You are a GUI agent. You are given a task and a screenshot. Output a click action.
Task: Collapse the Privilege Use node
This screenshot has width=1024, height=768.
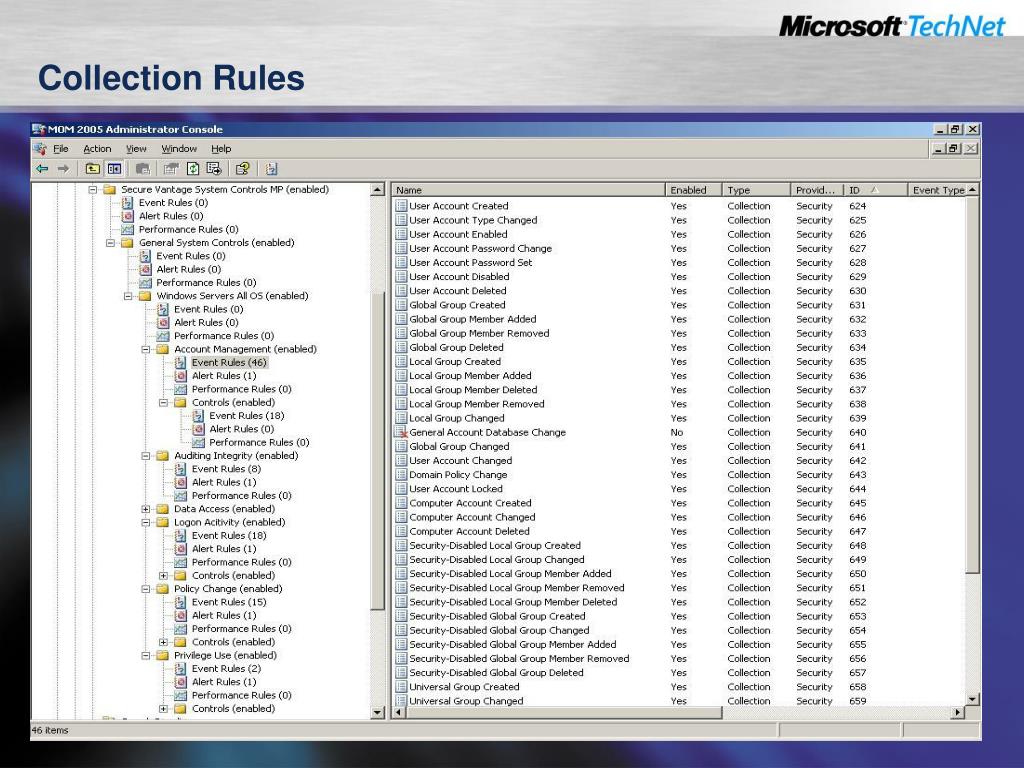pos(146,656)
